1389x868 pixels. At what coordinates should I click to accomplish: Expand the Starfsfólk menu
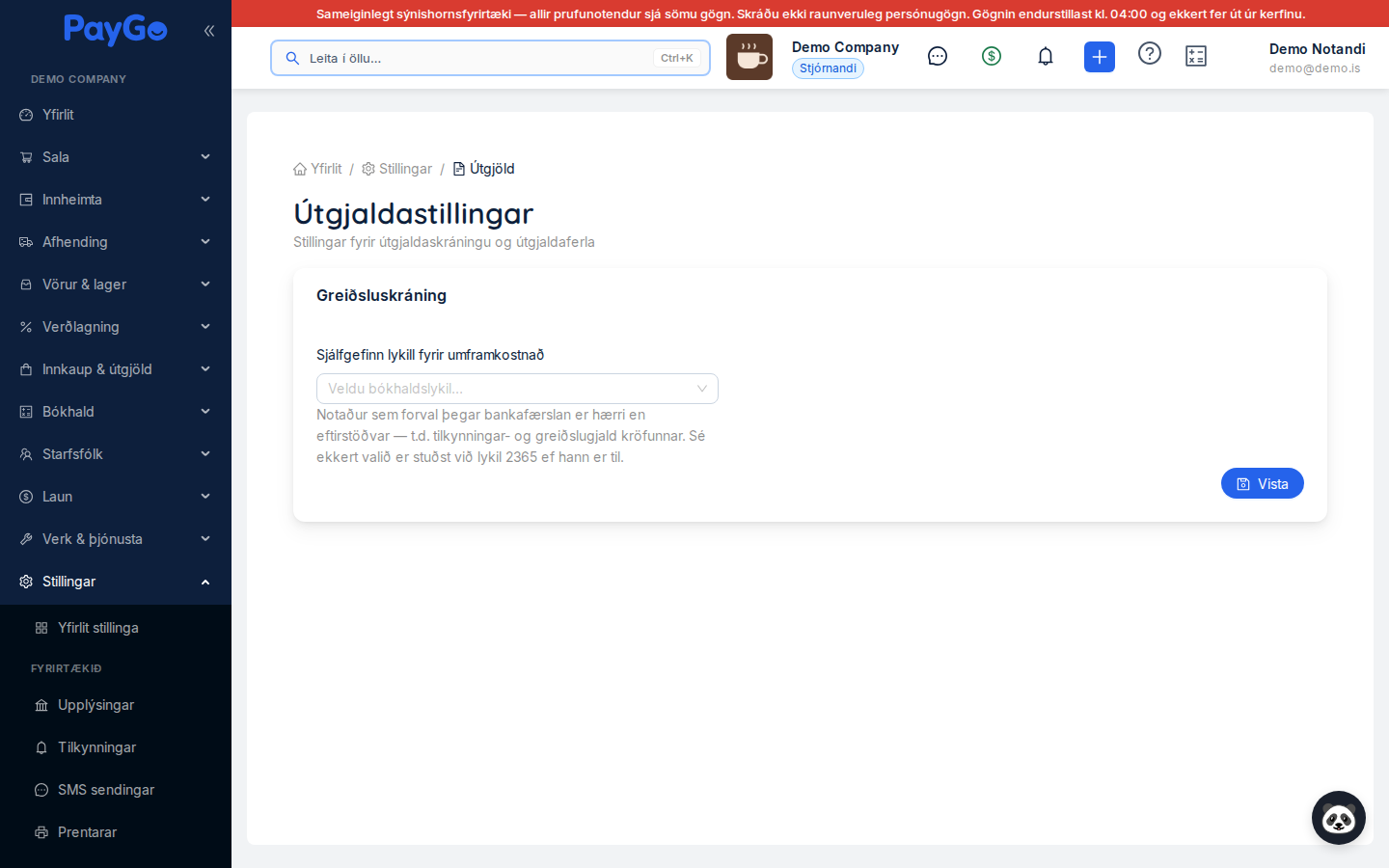pos(116,454)
